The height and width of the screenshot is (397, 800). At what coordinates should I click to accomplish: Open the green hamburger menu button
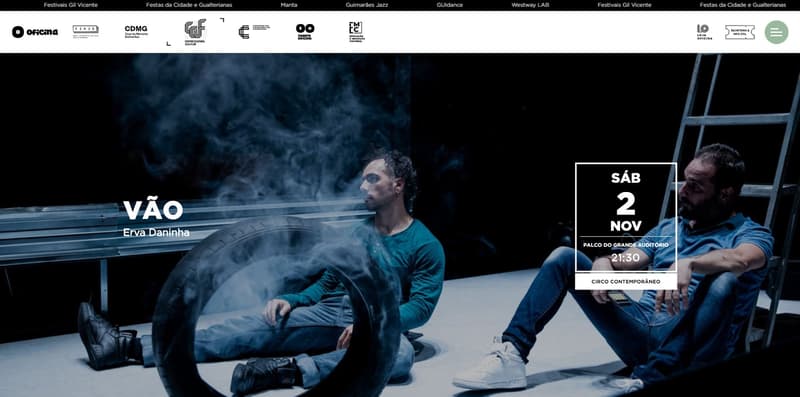point(776,32)
